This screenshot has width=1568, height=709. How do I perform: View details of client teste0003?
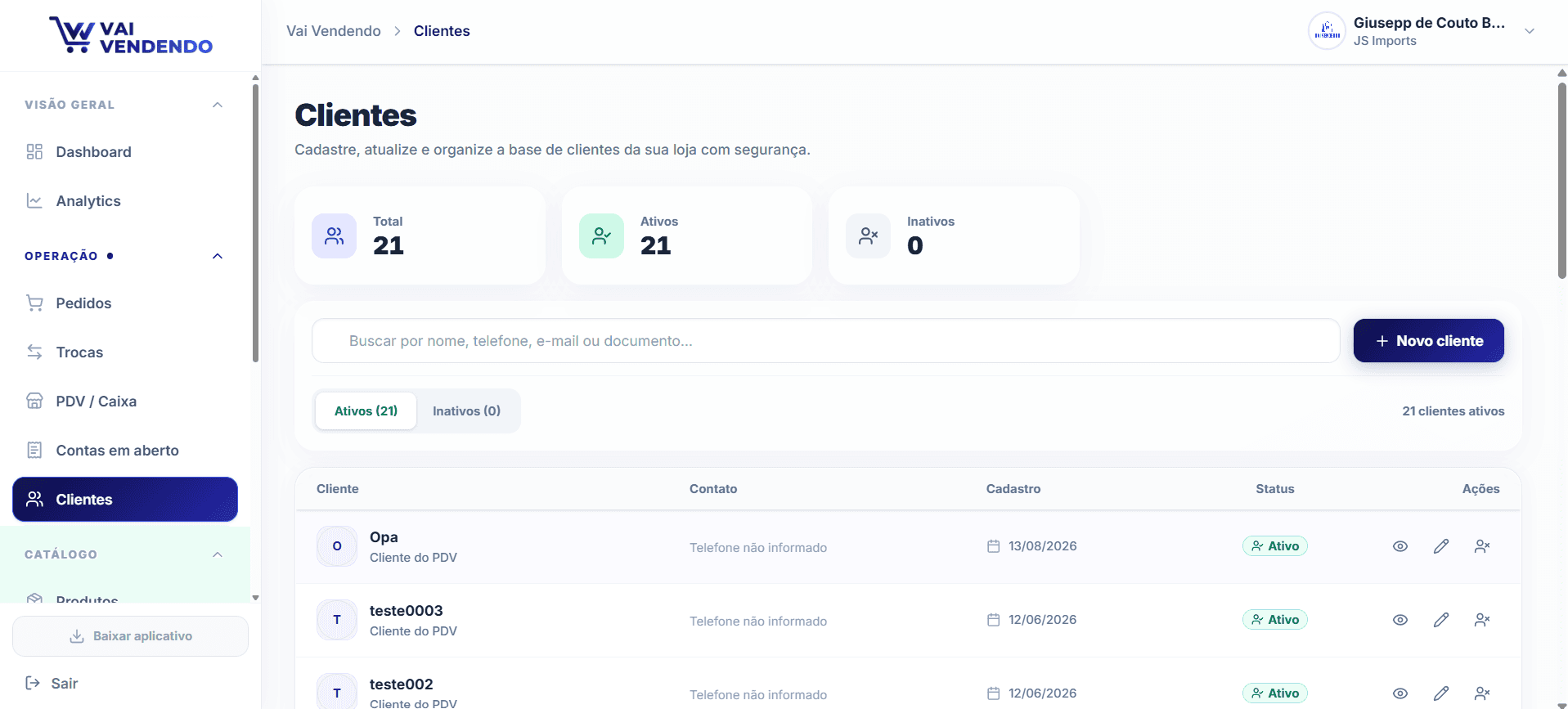click(1400, 620)
